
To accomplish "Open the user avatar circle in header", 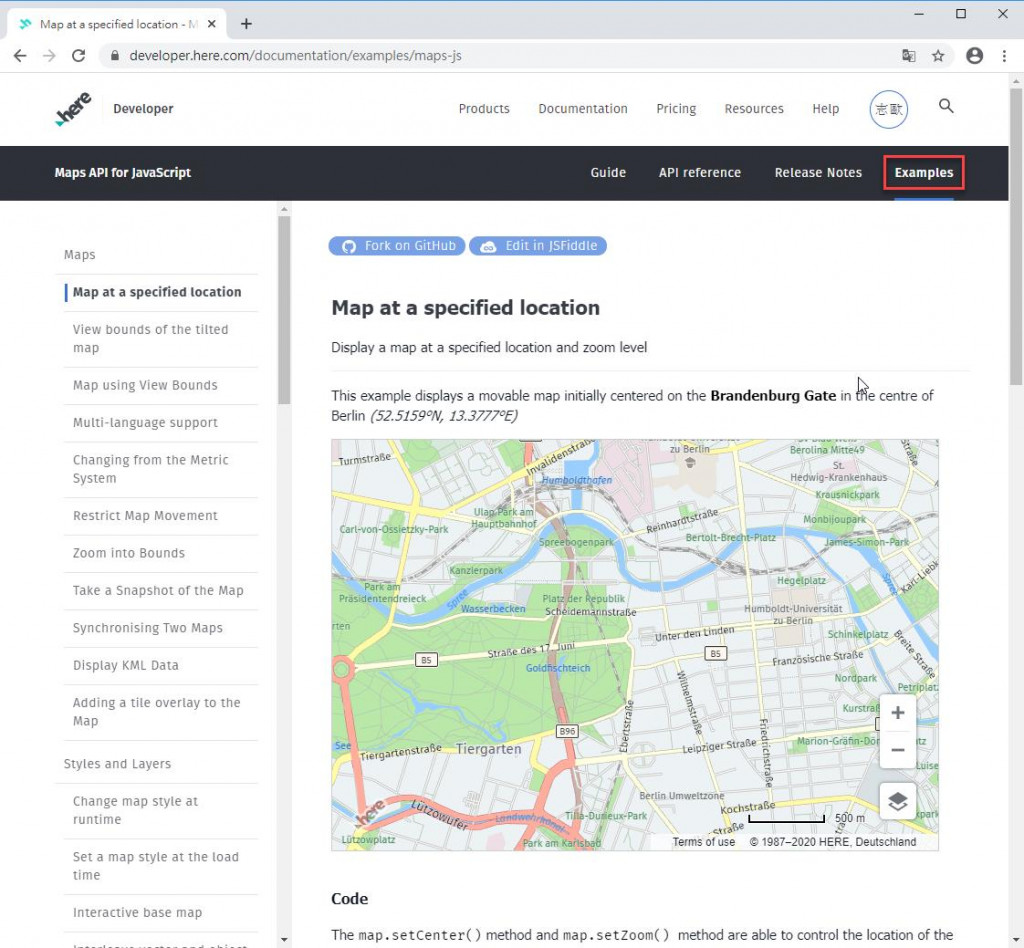I will pos(888,109).
